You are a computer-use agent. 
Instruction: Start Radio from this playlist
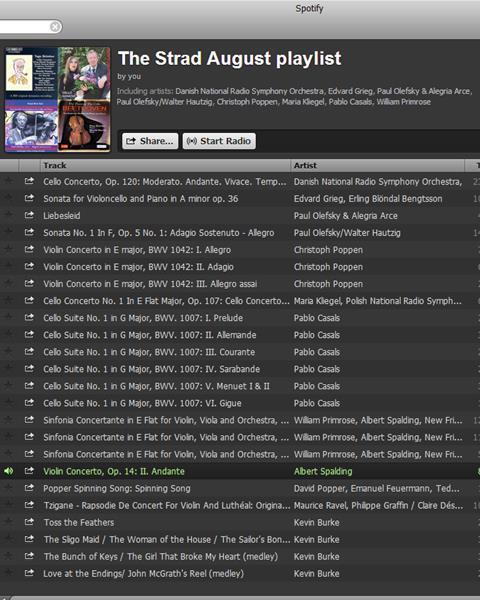tap(219, 141)
